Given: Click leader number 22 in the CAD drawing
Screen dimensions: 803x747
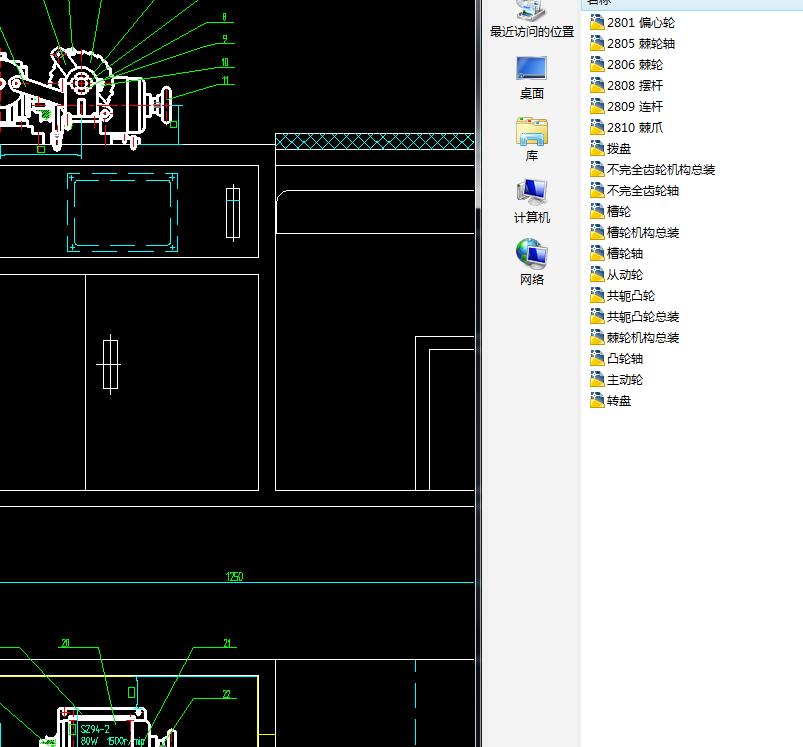Looking at the screenshot, I should (x=227, y=694).
